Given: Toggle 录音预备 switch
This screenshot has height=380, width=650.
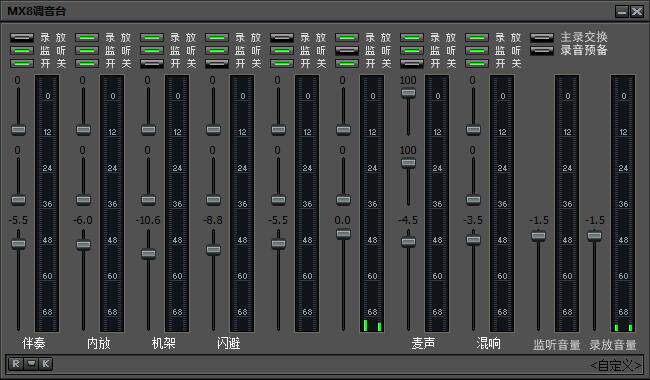Looking at the screenshot, I should (x=542, y=51).
